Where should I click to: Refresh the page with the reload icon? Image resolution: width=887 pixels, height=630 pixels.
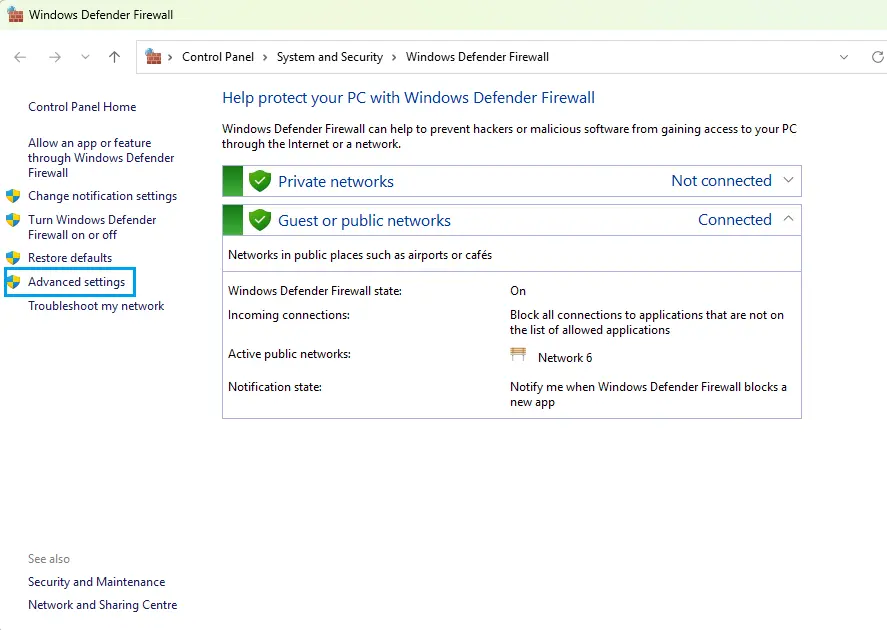(x=877, y=57)
